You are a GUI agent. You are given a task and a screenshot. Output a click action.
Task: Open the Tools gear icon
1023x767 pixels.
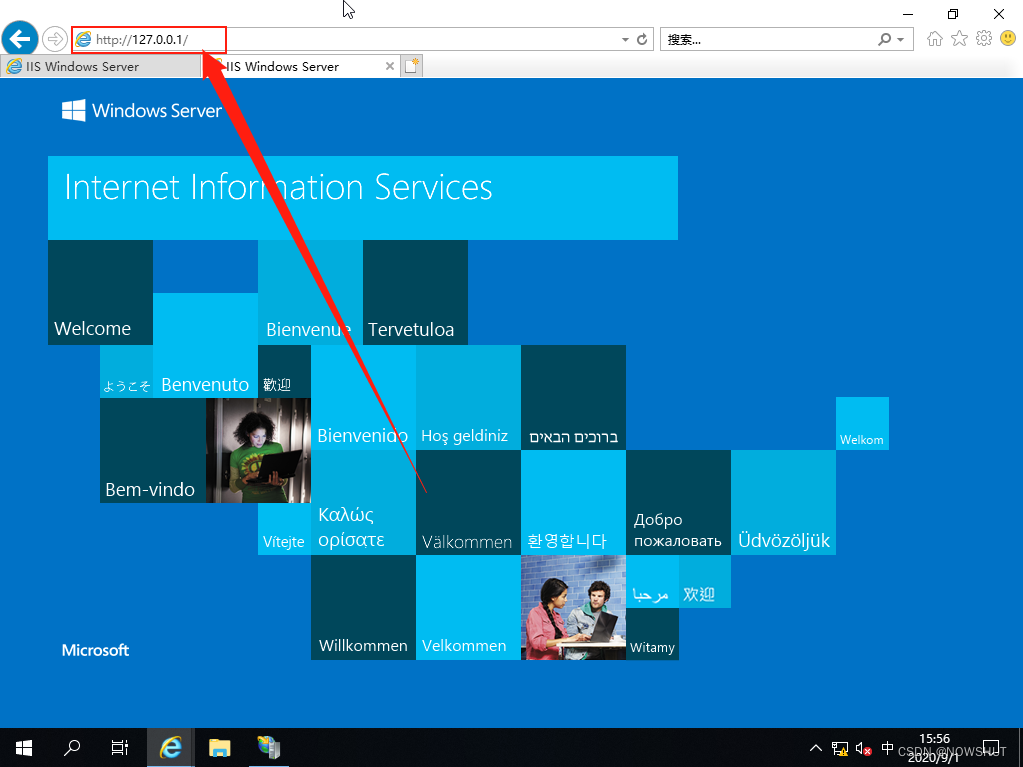coord(983,39)
